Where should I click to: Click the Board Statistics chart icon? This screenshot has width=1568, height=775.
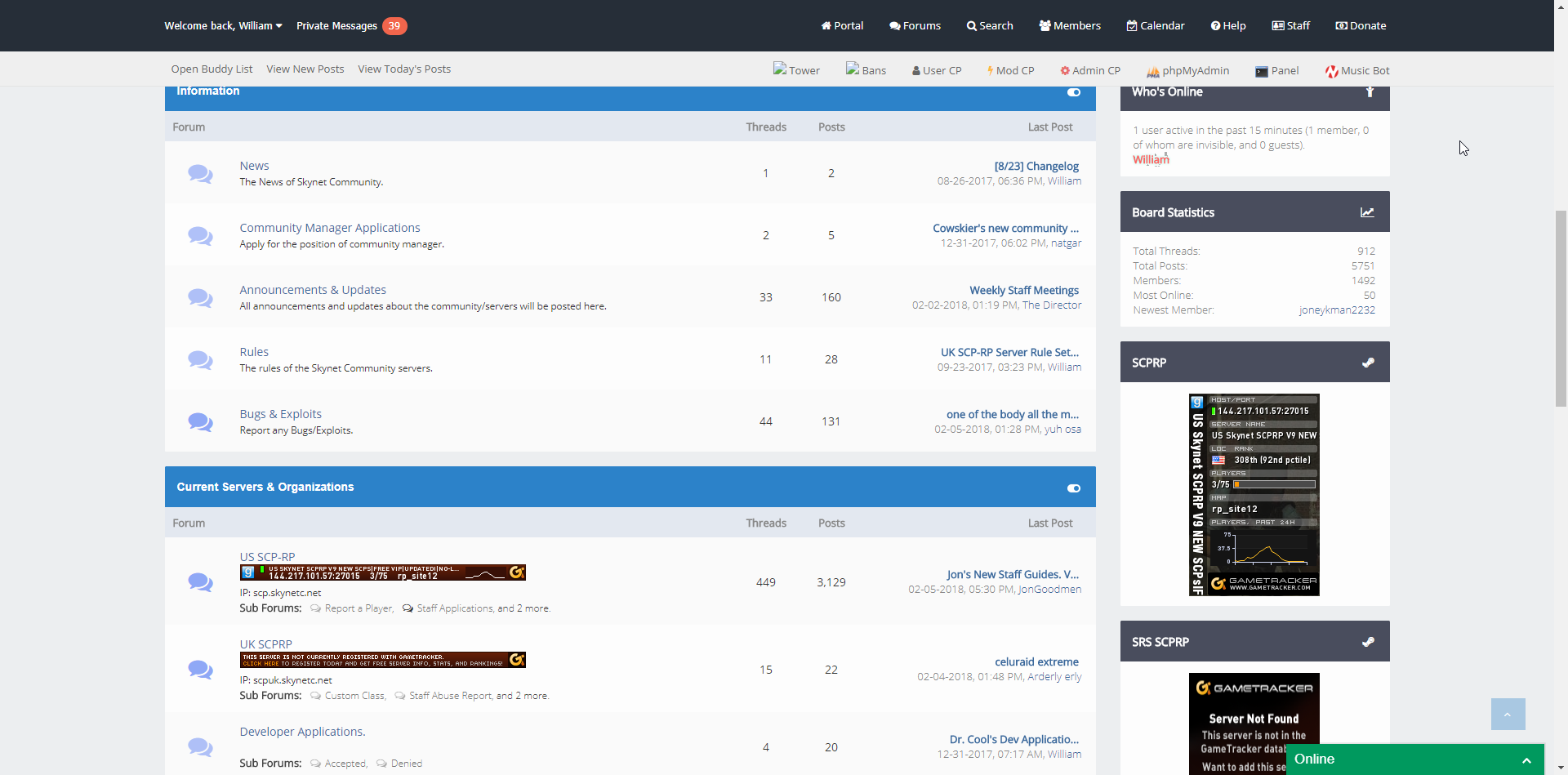1367,212
